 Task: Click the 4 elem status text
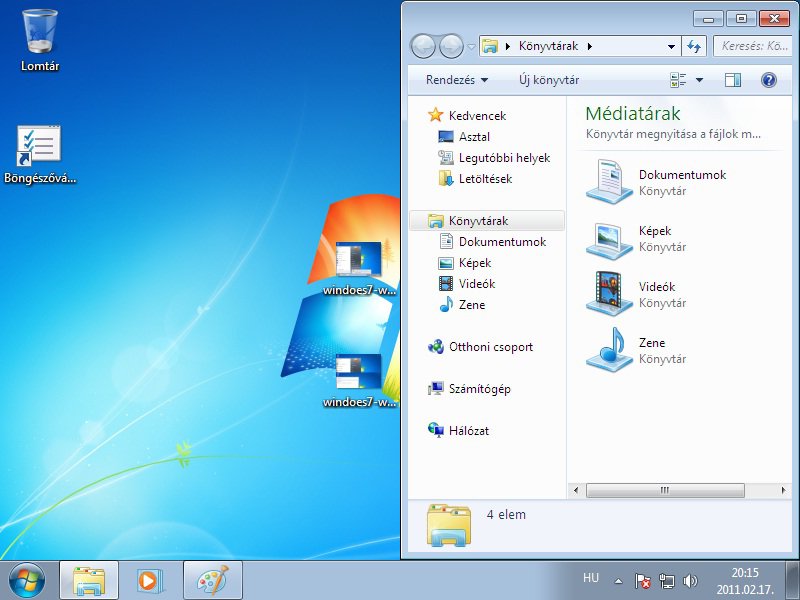coord(506,514)
